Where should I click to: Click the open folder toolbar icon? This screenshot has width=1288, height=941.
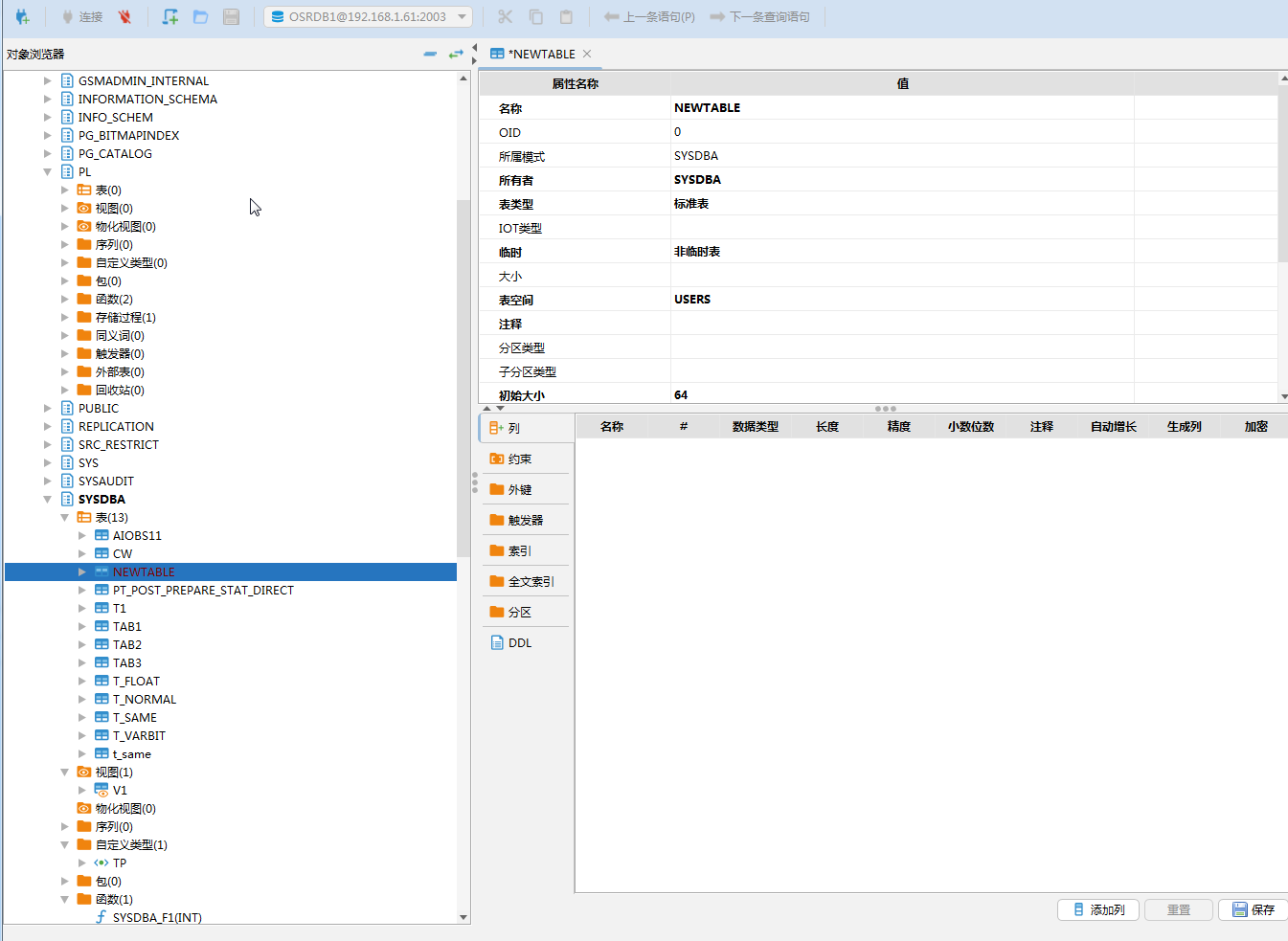tap(200, 17)
